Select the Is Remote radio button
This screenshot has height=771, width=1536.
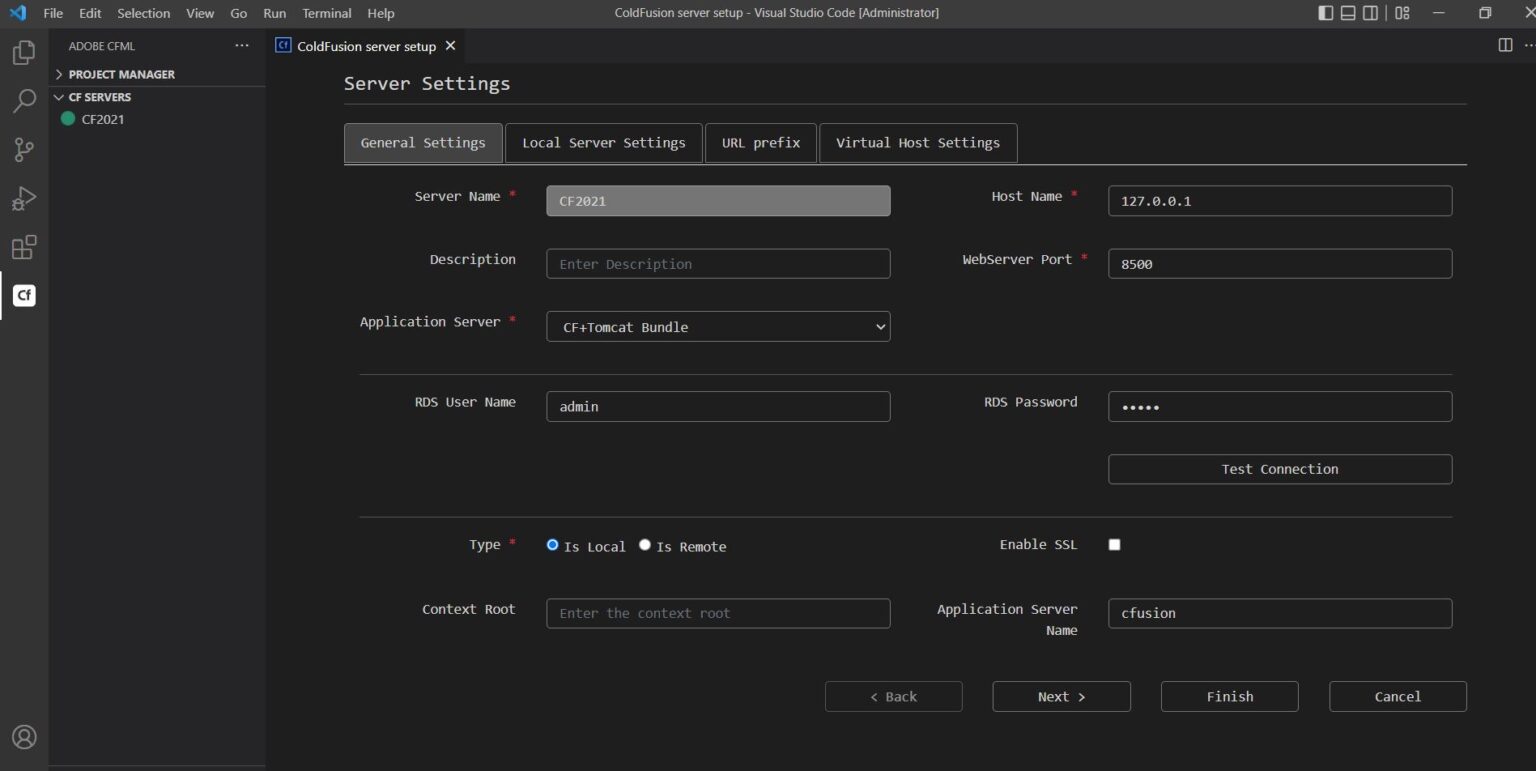645,545
